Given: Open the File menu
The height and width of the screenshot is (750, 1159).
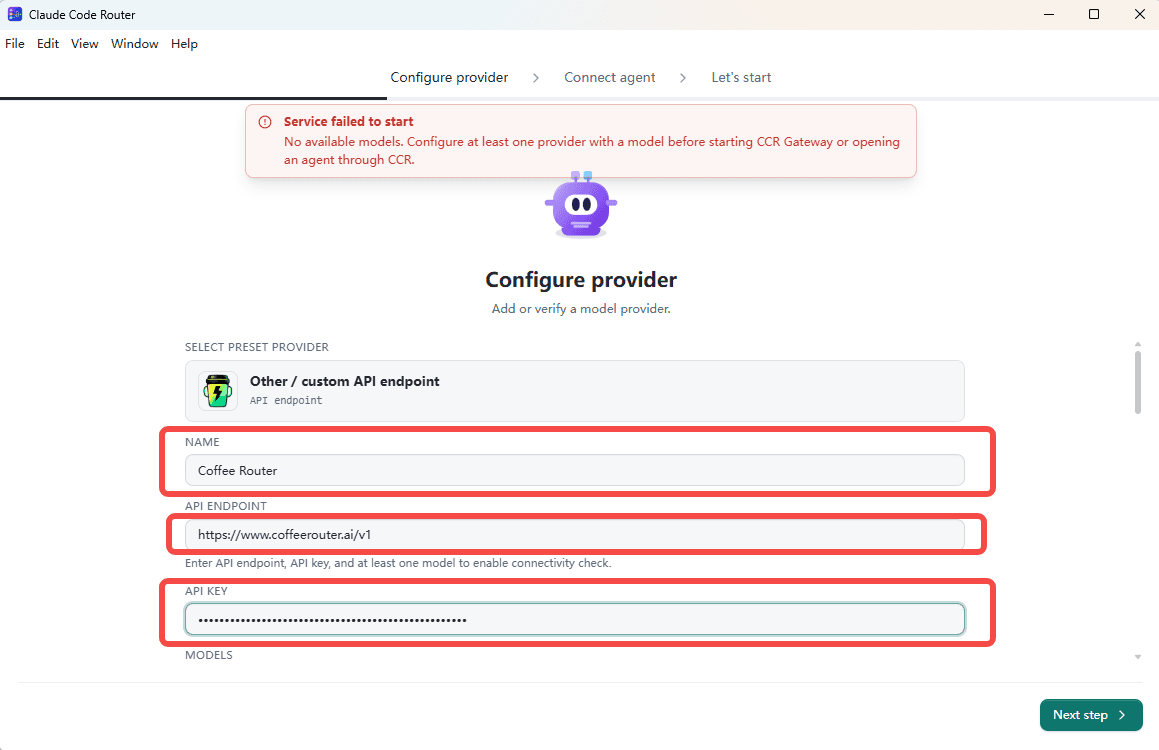Looking at the screenshot, I should point(15,44).
